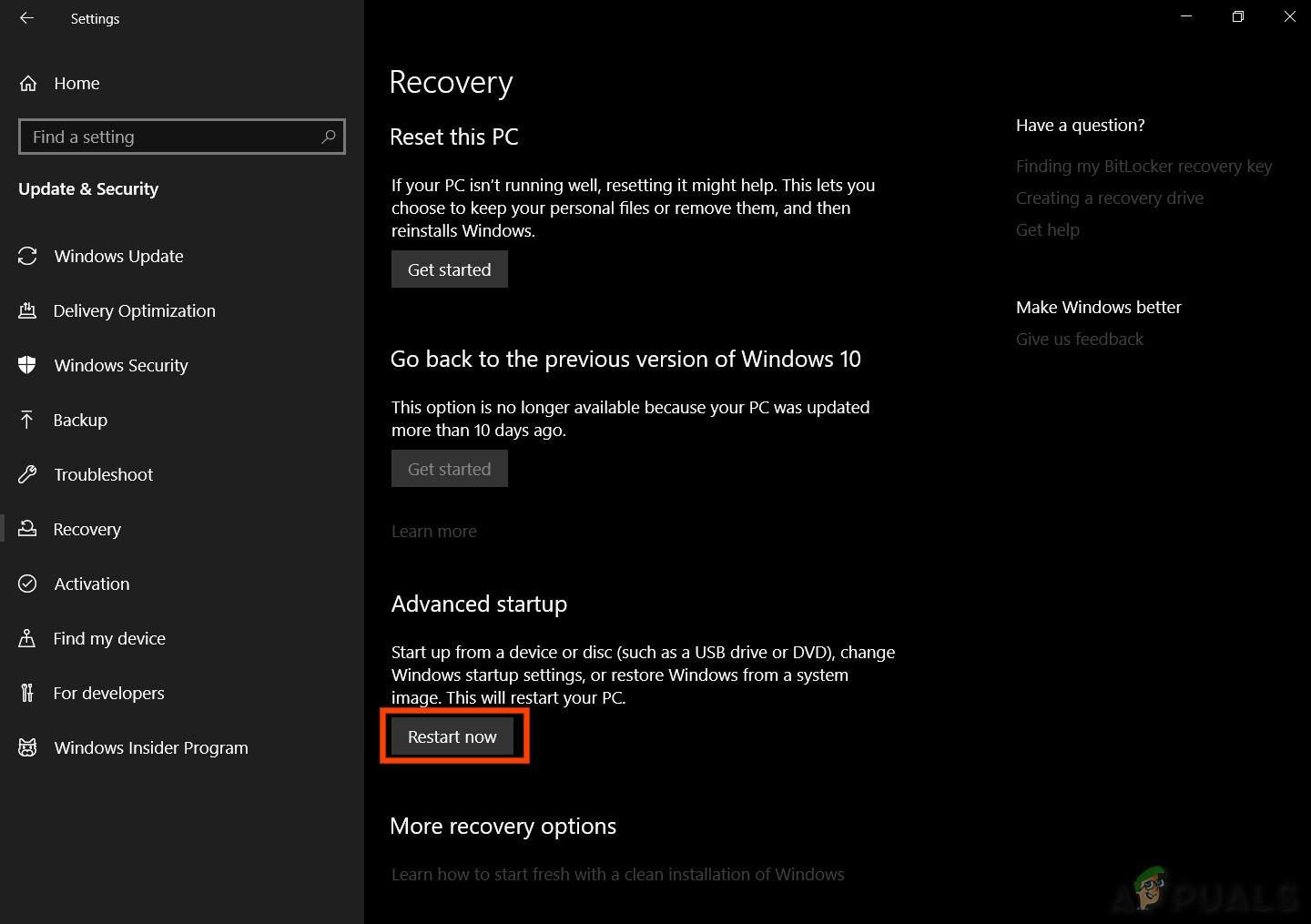Select Recovery in the sidebar
This screenshot has width=1311, height=924.
(x=86, y=529)
